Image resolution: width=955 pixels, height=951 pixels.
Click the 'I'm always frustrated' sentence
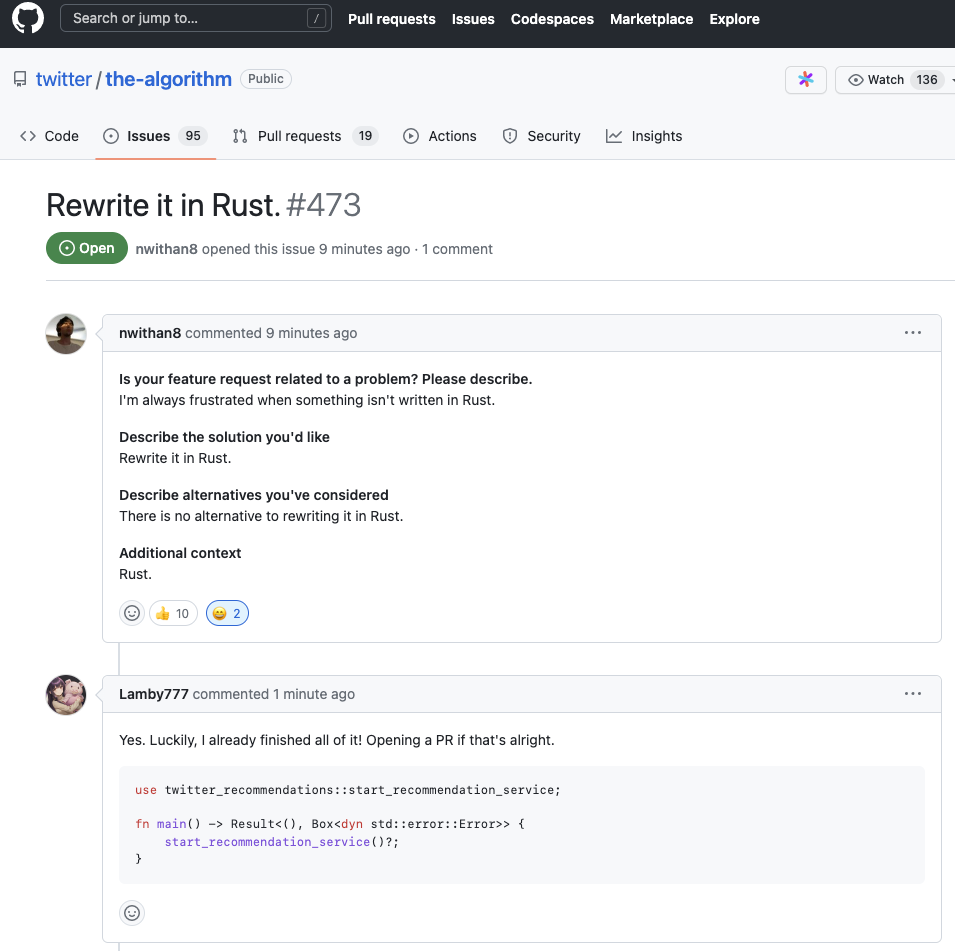(x=306, y=400)
